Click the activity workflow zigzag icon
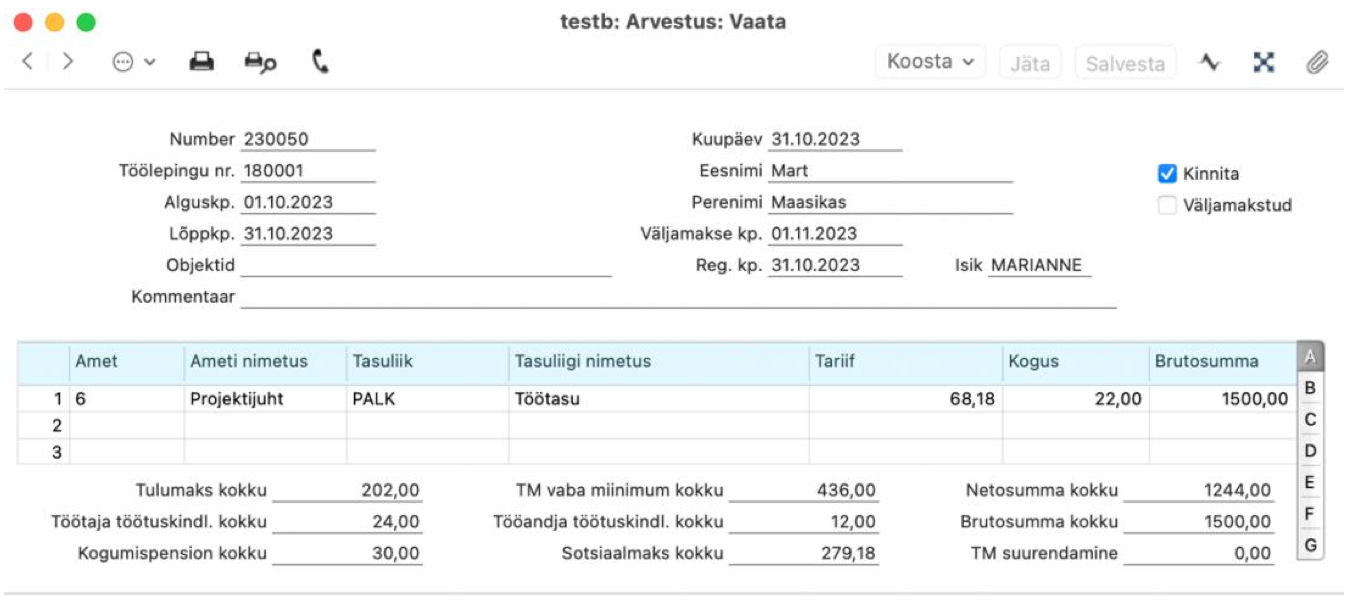Image resolution: width=1357 pixels, height=606 pixels. point(1211,62)
